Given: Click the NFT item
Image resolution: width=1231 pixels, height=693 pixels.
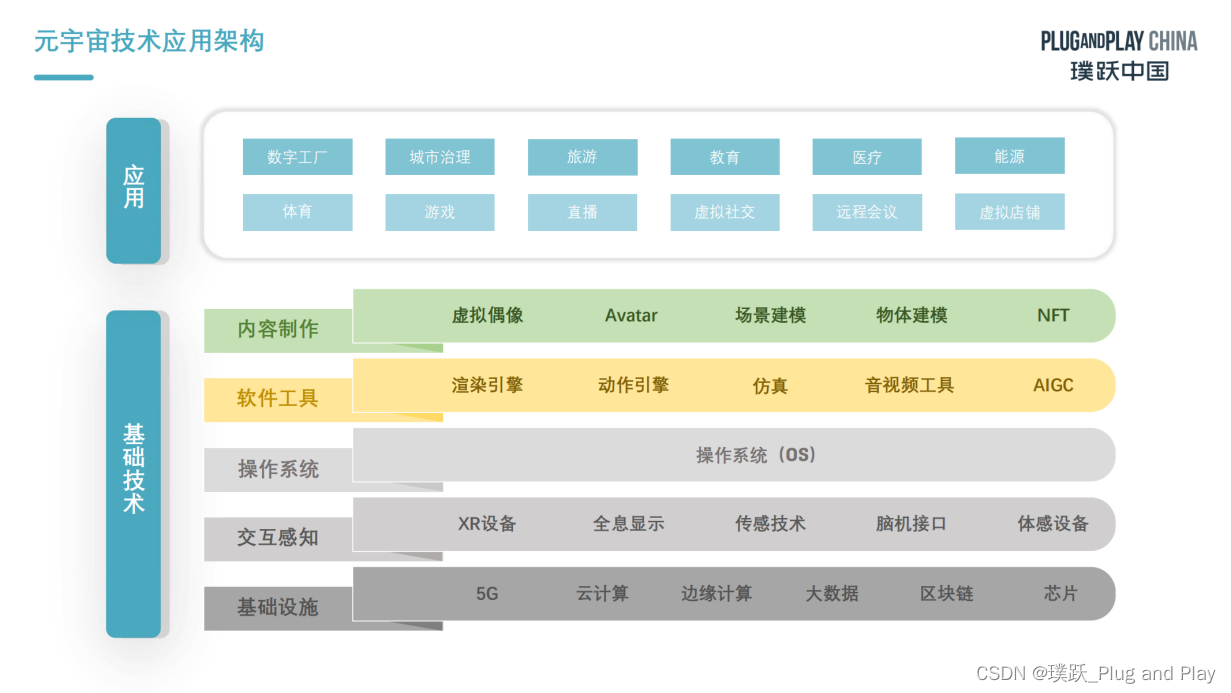Looking at the screenshot, I should click(x=1053, y=316).
